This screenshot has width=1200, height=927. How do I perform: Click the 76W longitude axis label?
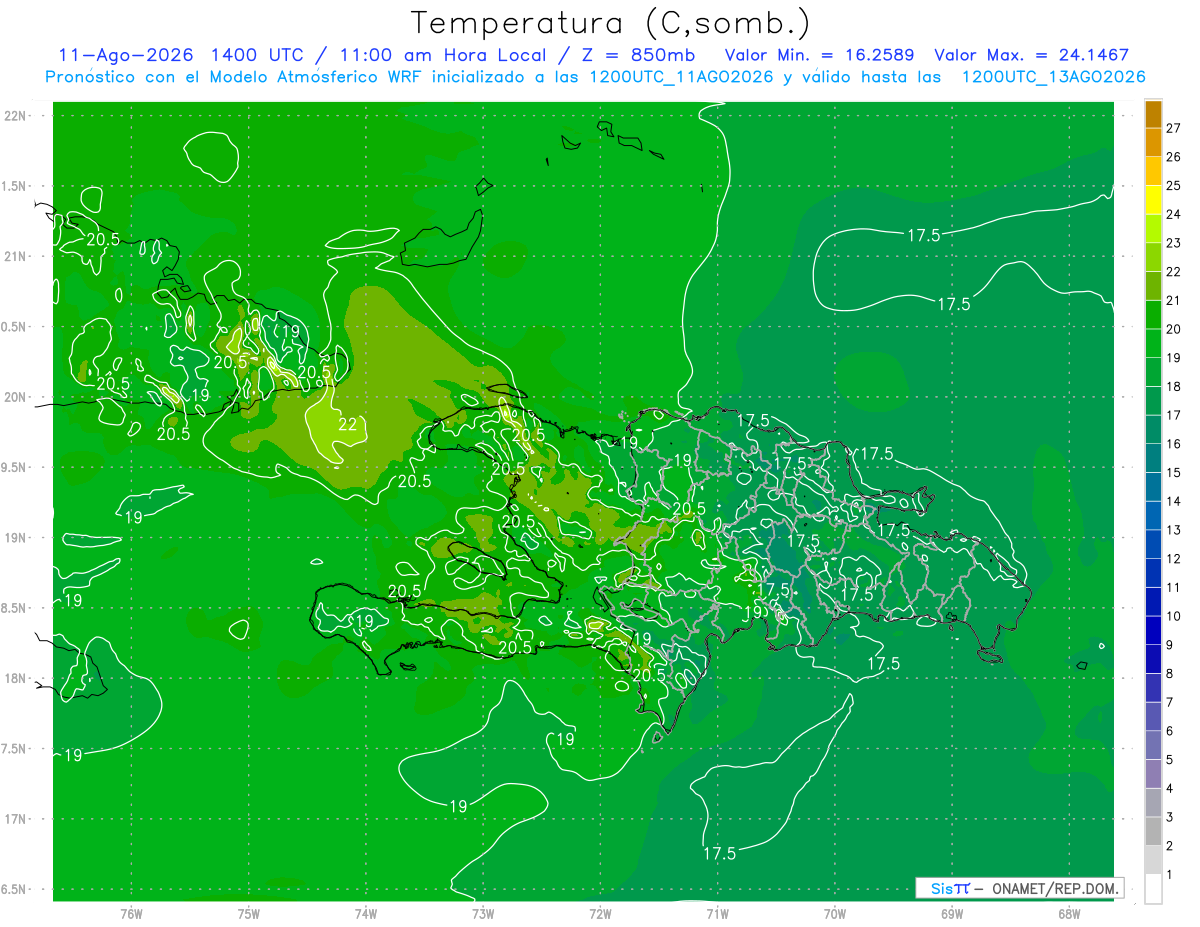pos(131,913)
